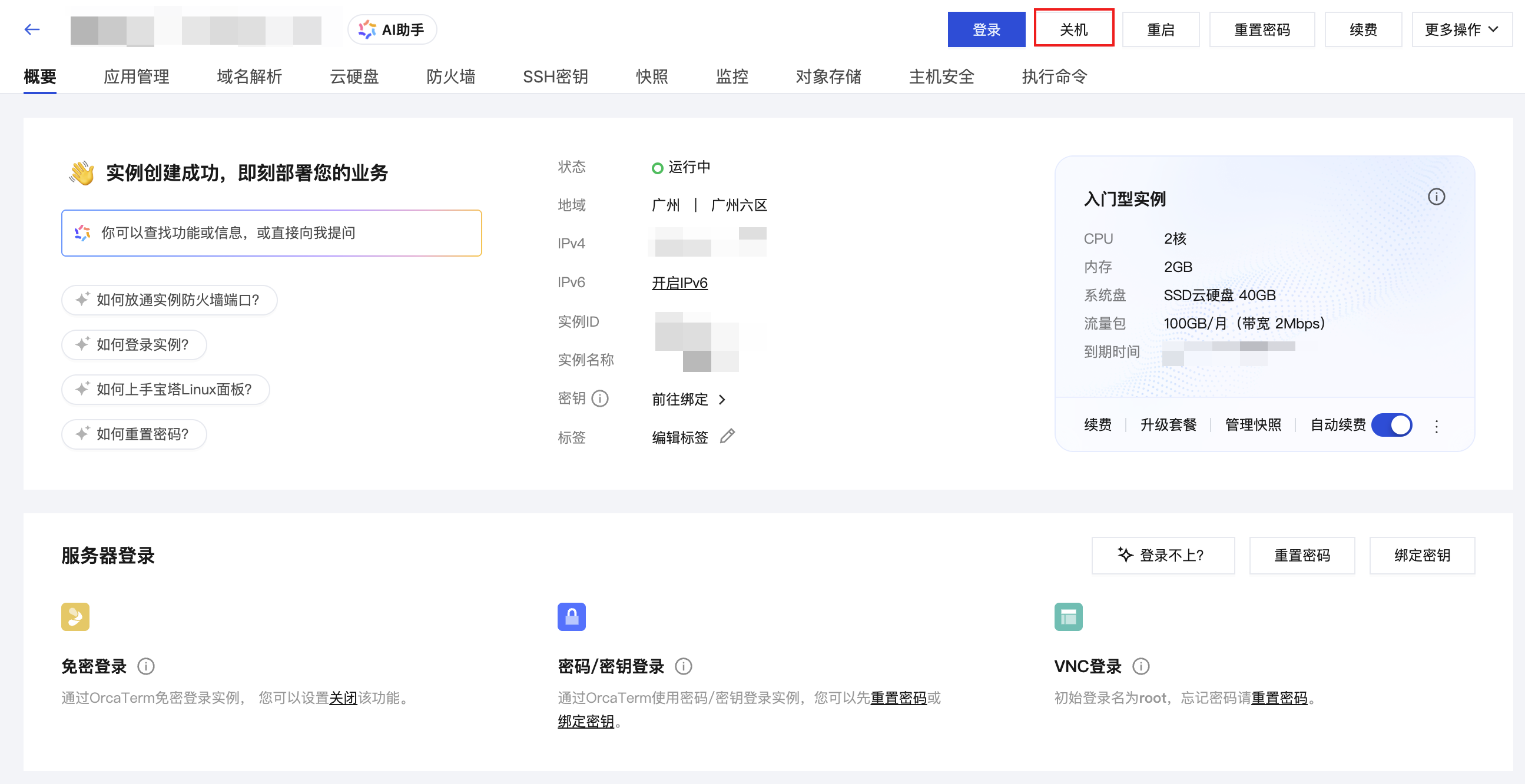Click info icon next to 免密登录
Viewport: 1525px width, 784px height.
pos(145,667)
